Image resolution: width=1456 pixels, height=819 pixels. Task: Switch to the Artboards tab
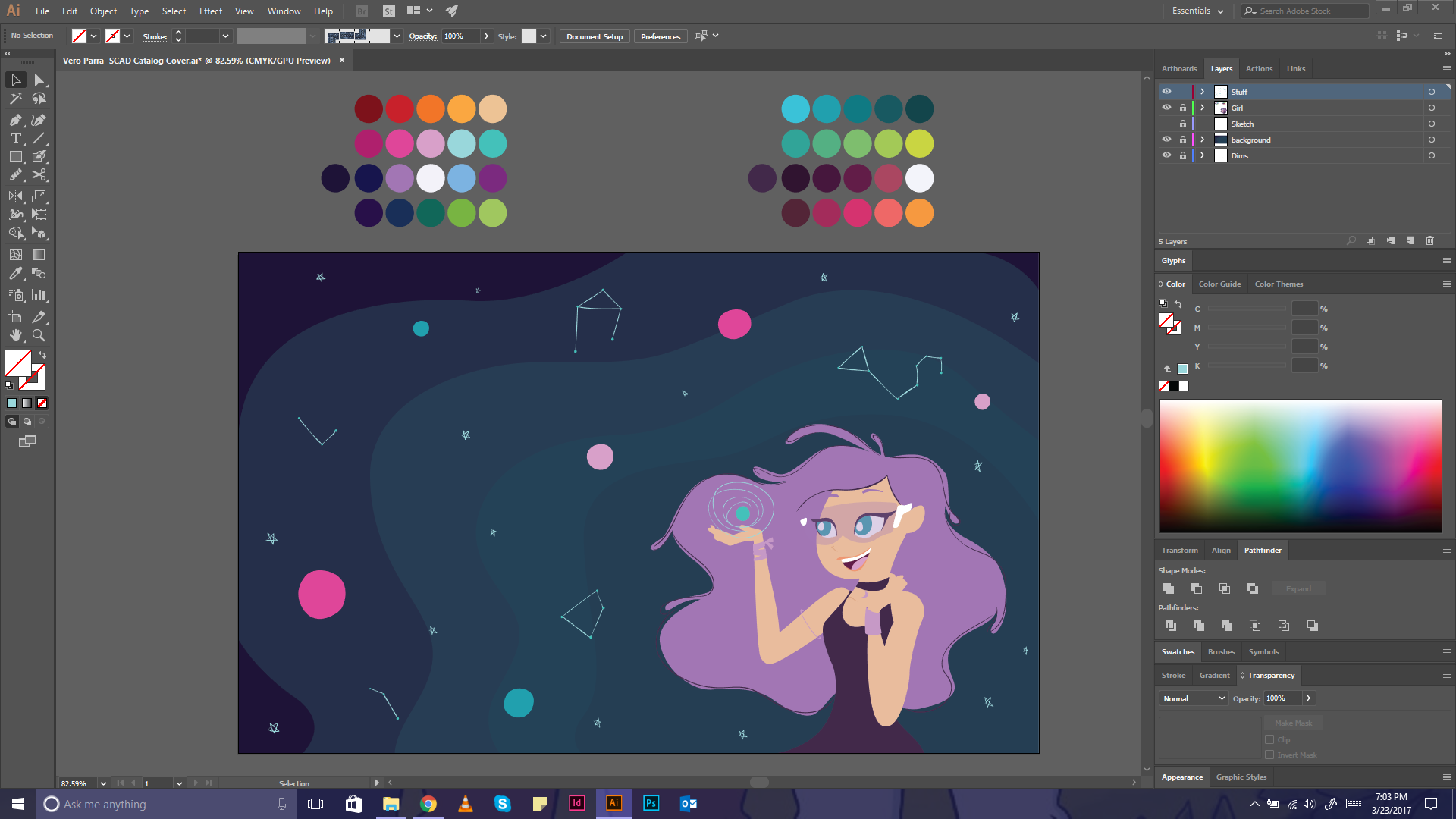click(x=1178, y=68)
